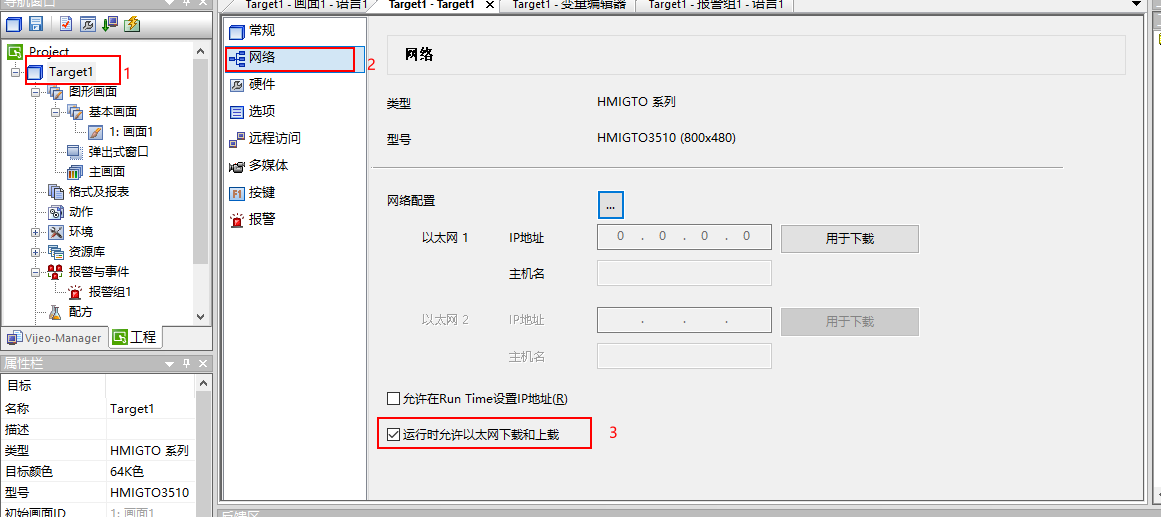This screenshot has width=1161, height=517.
Task: Collapse the 图形画面 tree node
Action: [35, 92]
